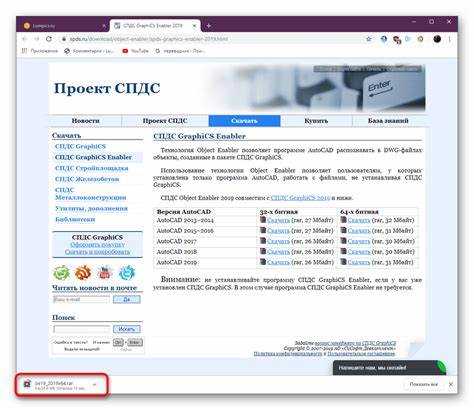Open Утилиты, дополнения sidebar link
This screenshot has height=410, width=474.
click(x=91, y=208)
